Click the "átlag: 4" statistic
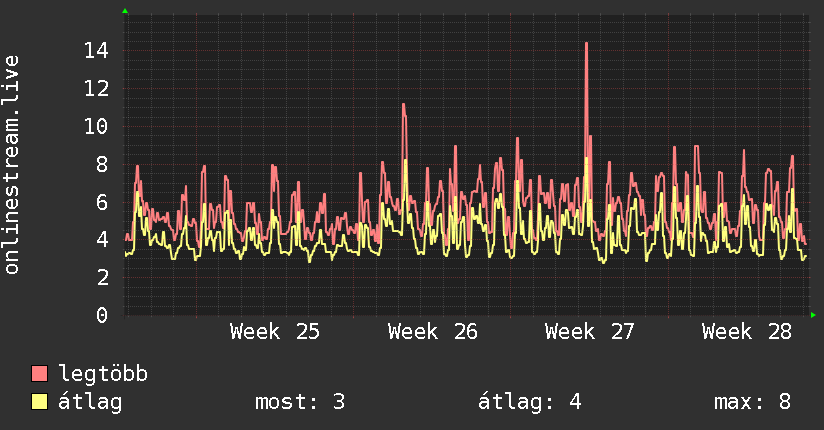Image resolution: width=824 pixels, height=430 pixels. click(x=530, y=402)
